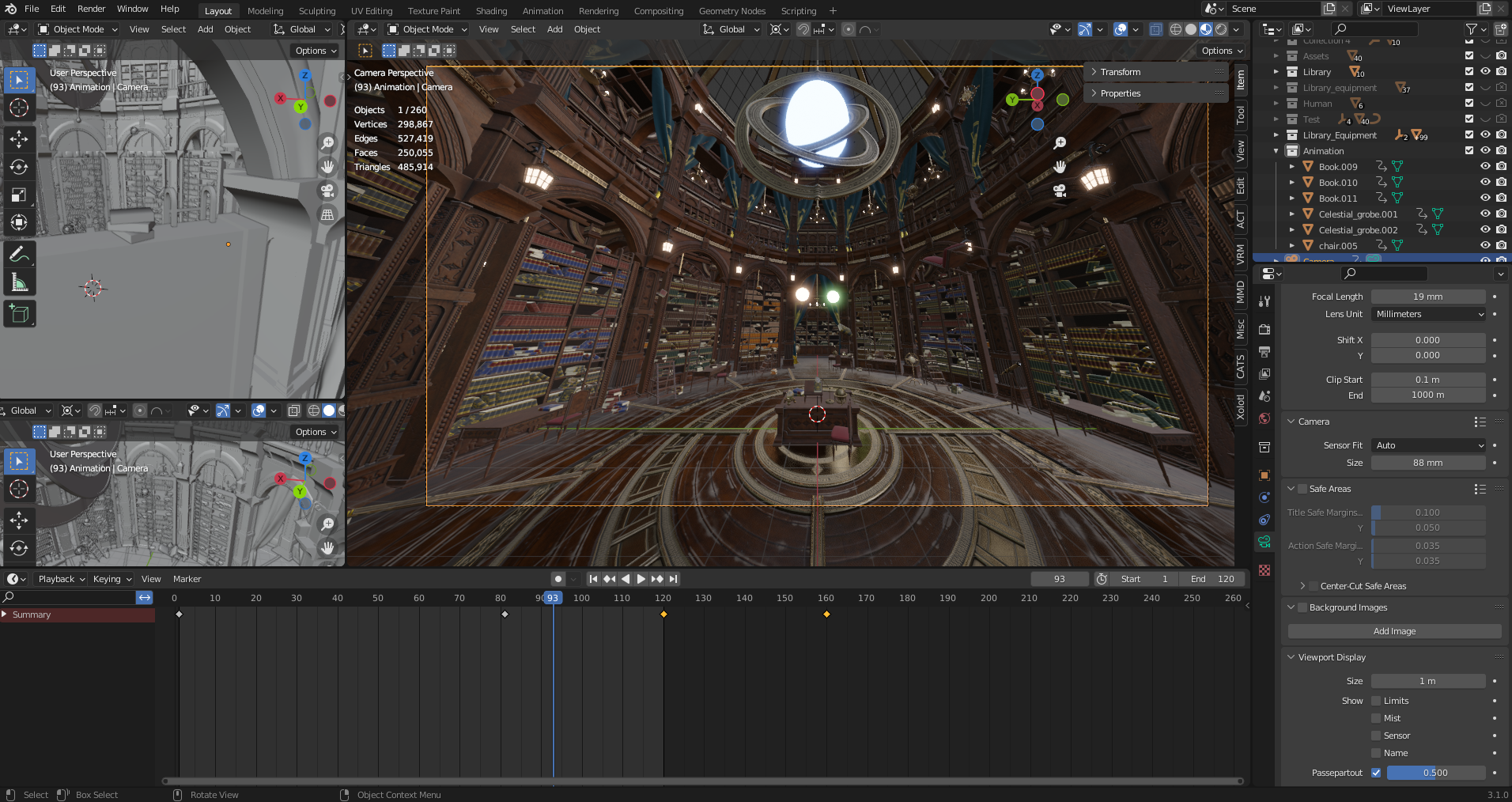
Task: Hide Book.009 with its eye toggle
Action: (x=1485, y=166)
